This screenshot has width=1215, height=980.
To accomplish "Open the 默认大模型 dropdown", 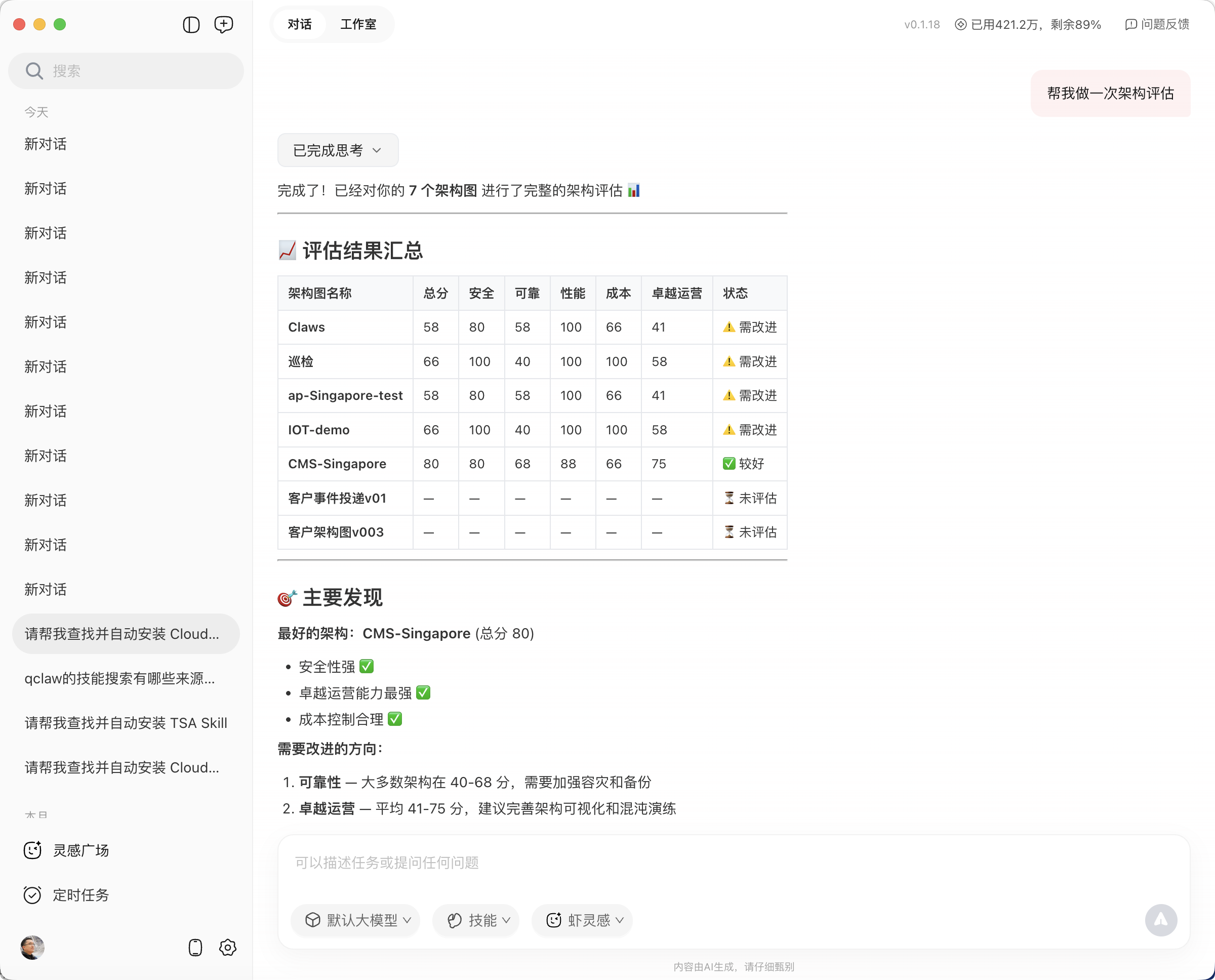I will coord(357,920).
